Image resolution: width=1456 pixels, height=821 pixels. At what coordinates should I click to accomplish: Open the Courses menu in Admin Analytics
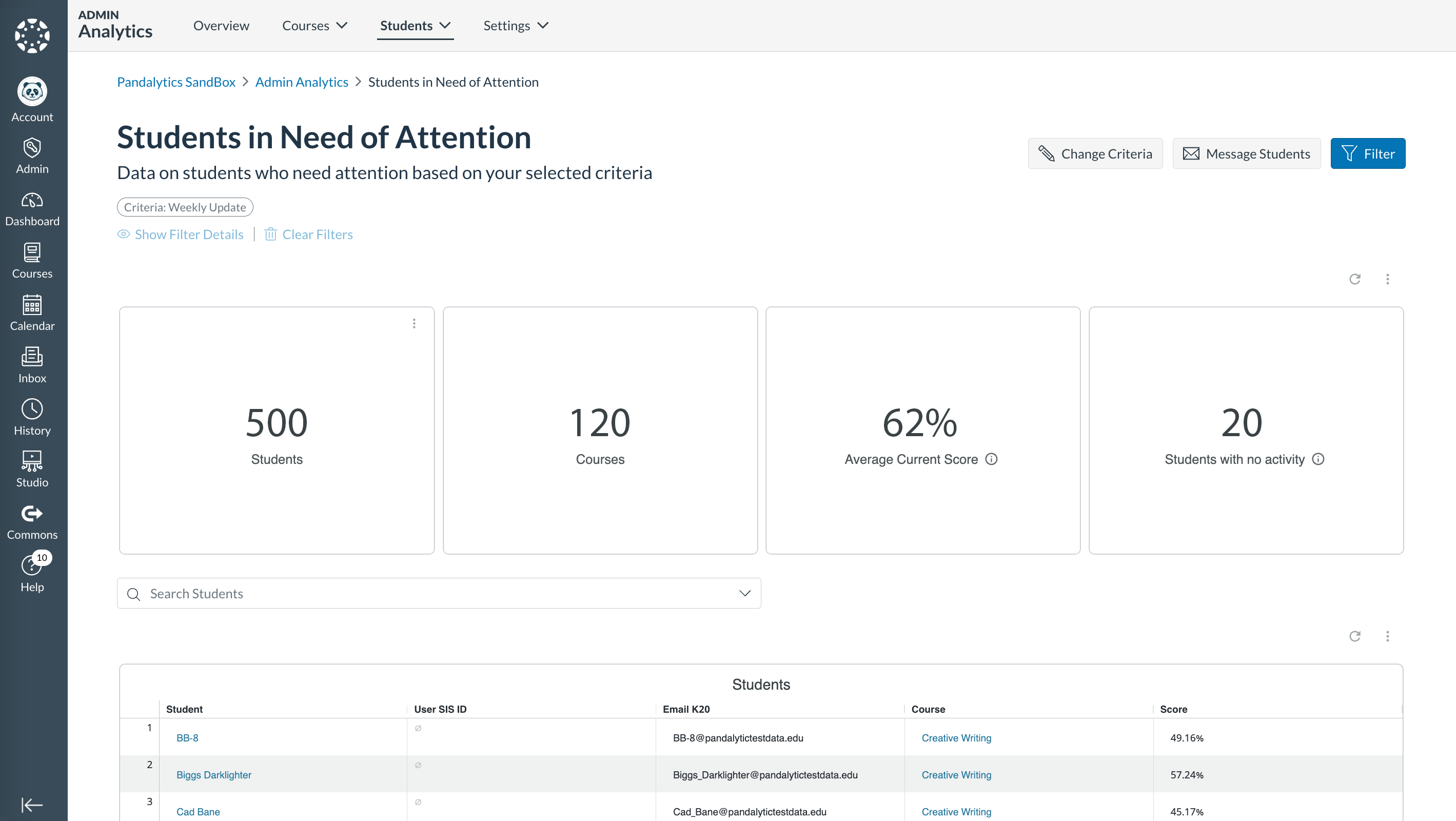click(314, 26)
